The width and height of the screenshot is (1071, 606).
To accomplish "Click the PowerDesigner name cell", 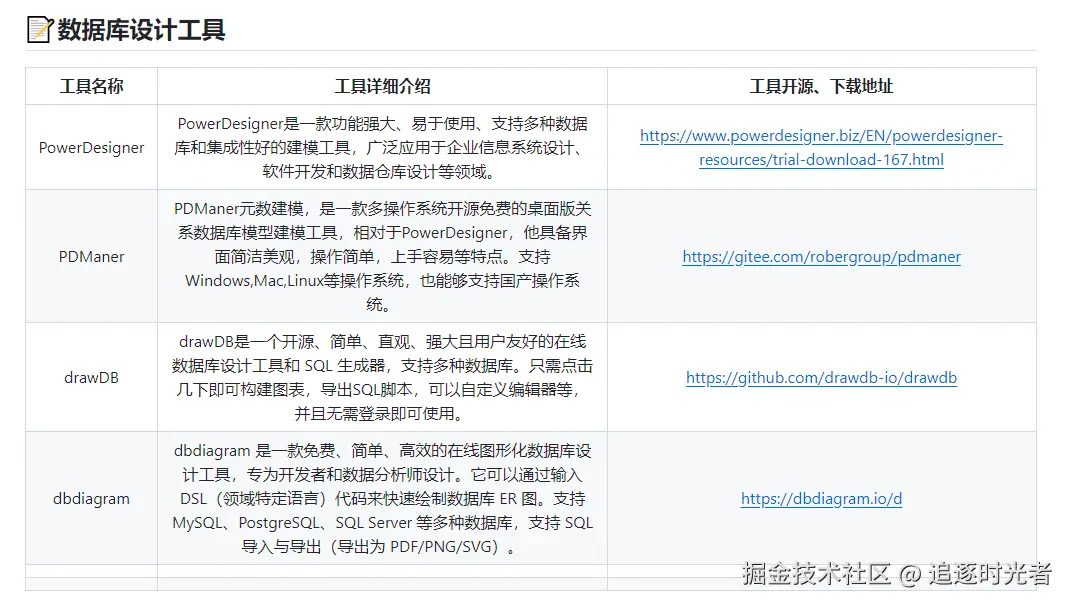I will coord(92,148).
